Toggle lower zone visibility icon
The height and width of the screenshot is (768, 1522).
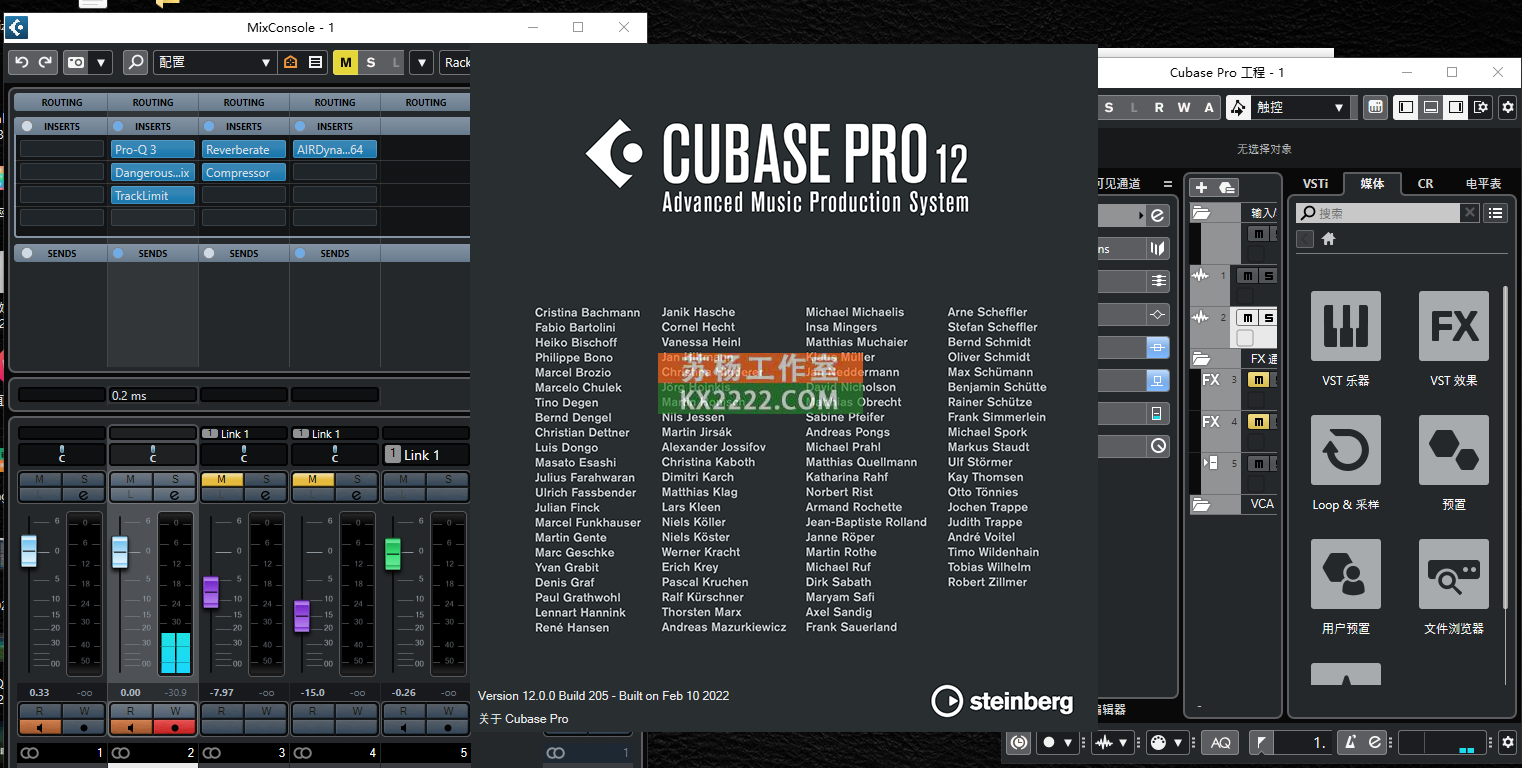pos(1431,107)
